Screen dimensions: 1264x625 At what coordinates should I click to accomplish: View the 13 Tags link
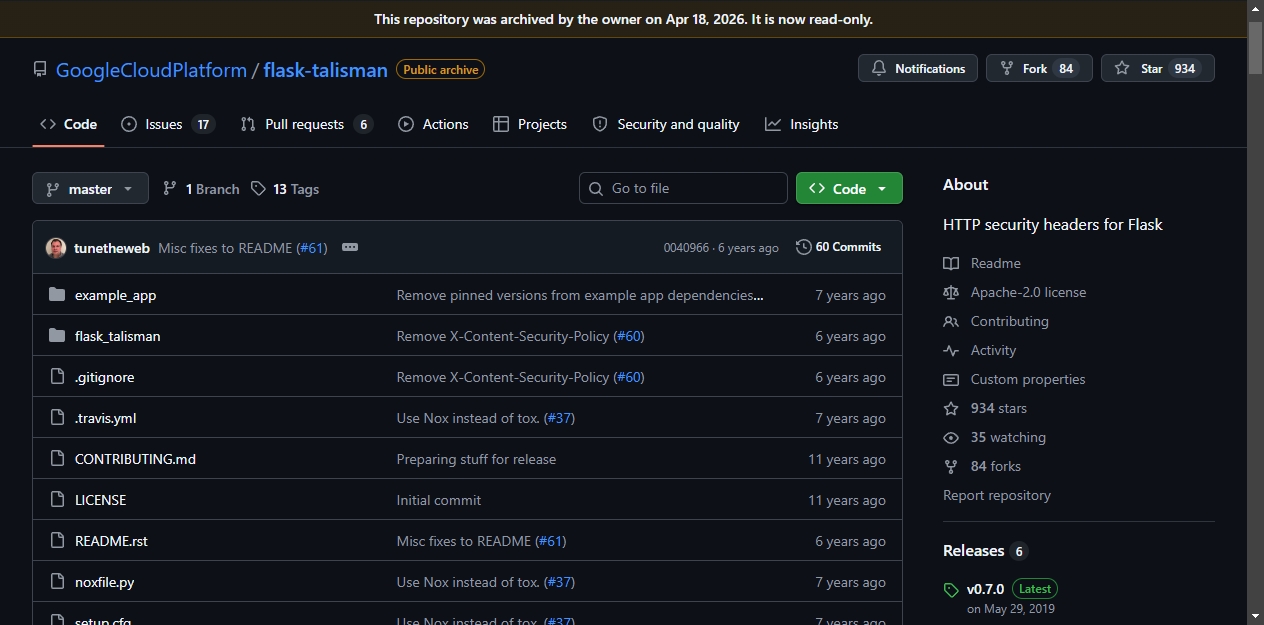click(285, 189)
